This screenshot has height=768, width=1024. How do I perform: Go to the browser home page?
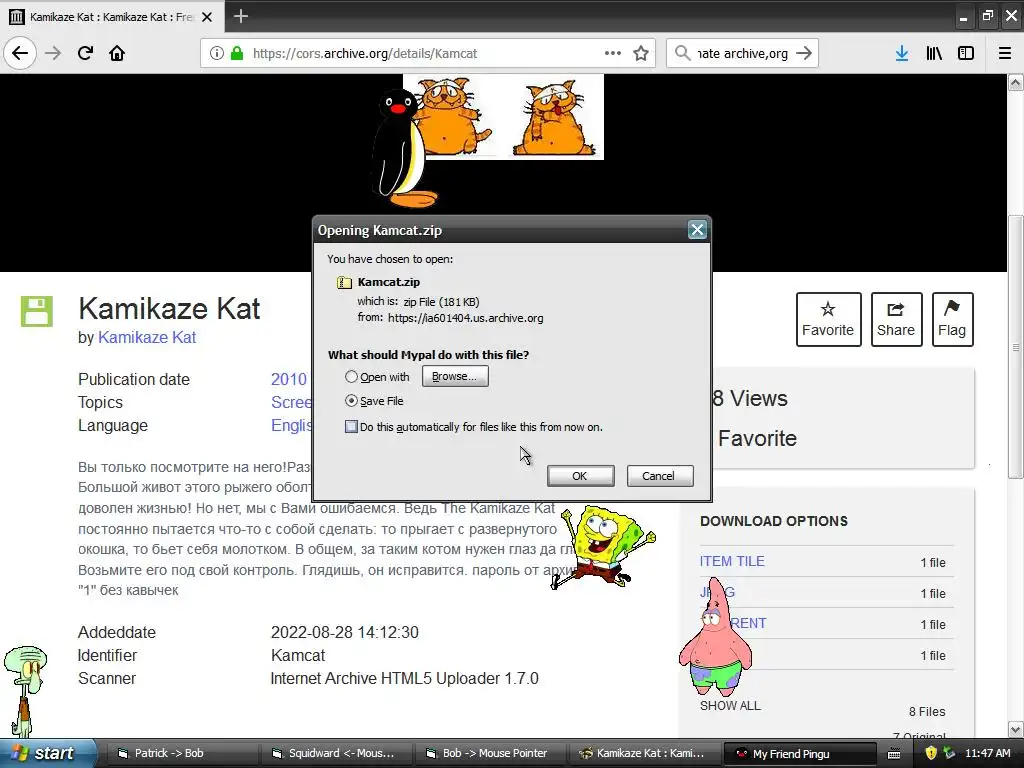(117, 53)
